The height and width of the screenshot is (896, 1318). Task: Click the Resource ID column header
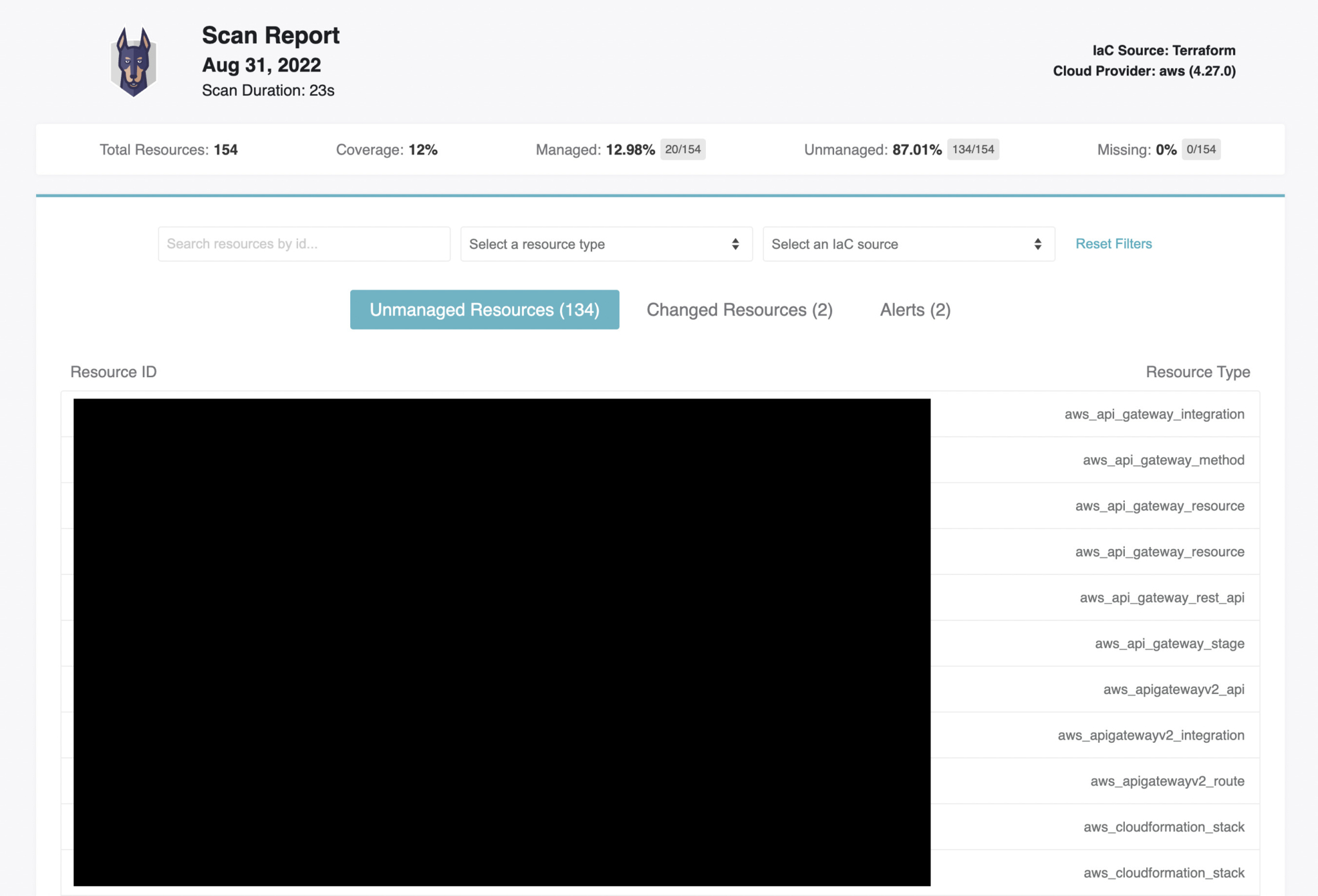click(x=113, y=372)
